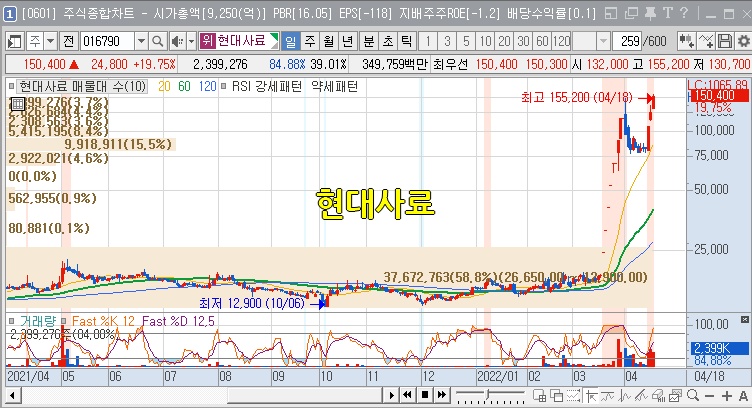Image resolution: width=752 pixels, height=408 pixels.
Task: Click the eraser with bars icon
Action: pyautogui.click(x=658, y=396)
